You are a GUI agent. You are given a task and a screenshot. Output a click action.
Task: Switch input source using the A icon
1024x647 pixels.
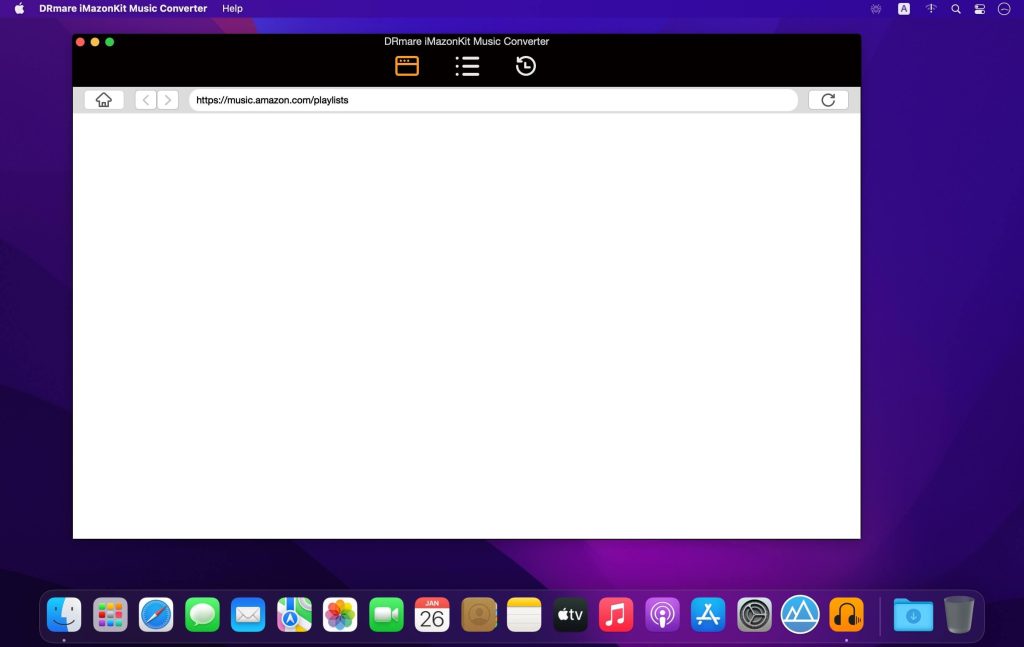904,8
